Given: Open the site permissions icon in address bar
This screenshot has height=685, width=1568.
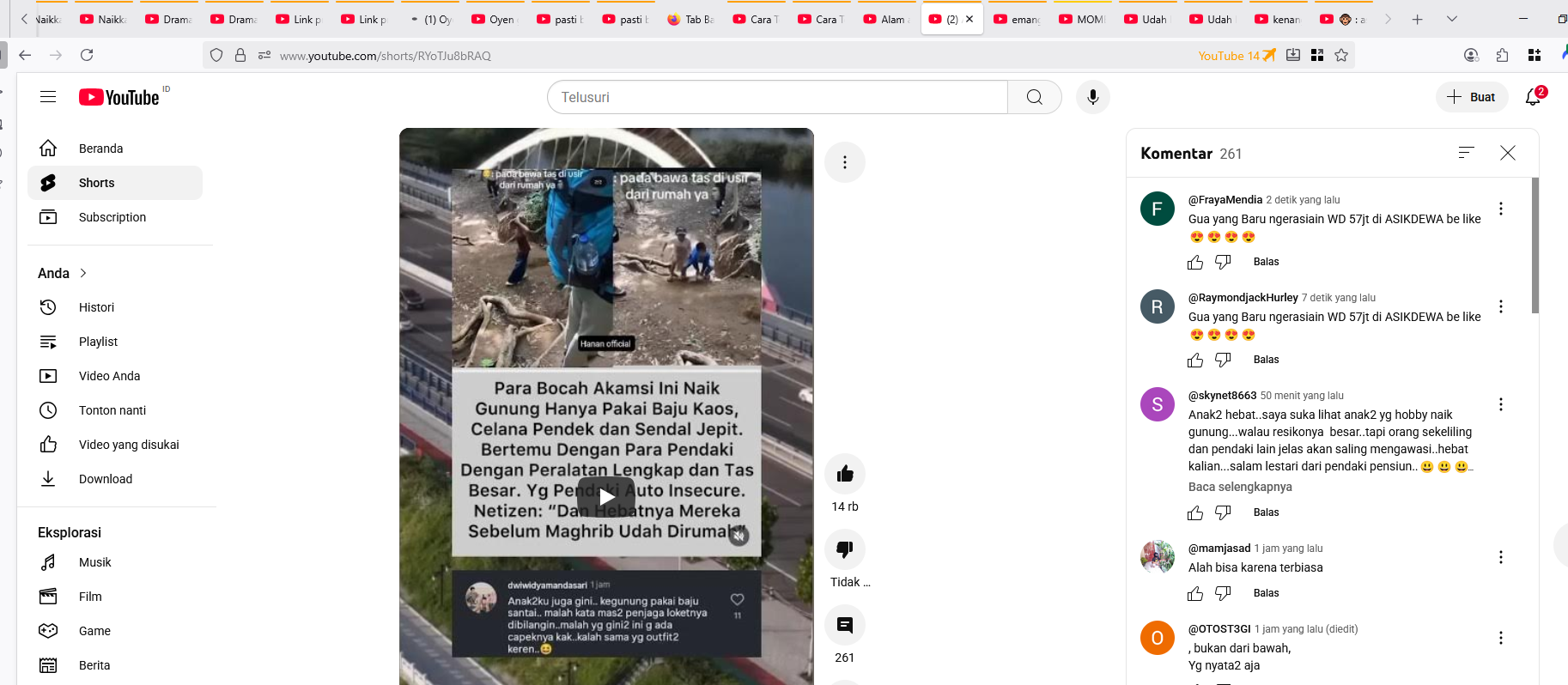Looking at the screenshot, I should 264,55.
